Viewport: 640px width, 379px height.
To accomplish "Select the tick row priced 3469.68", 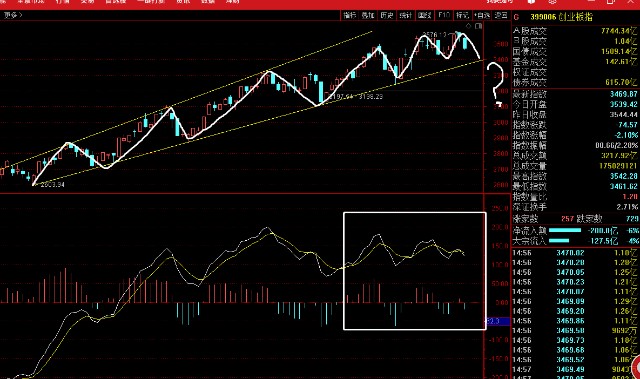I will point(576,350).
